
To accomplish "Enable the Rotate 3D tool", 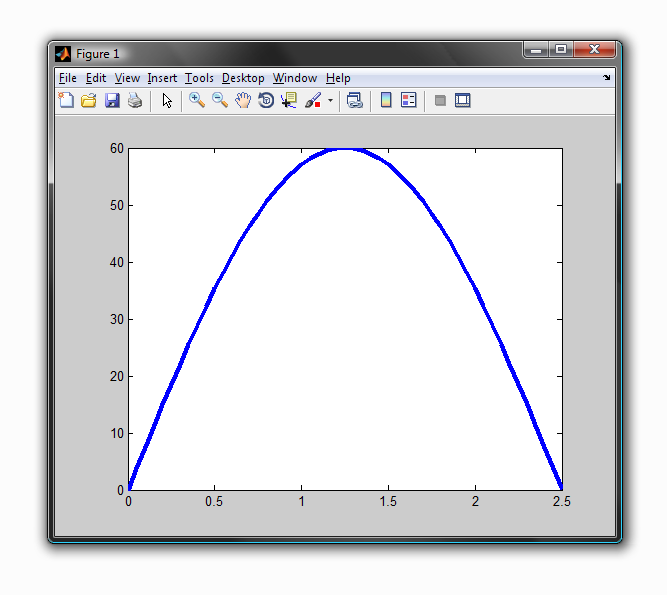I will 266,100.
